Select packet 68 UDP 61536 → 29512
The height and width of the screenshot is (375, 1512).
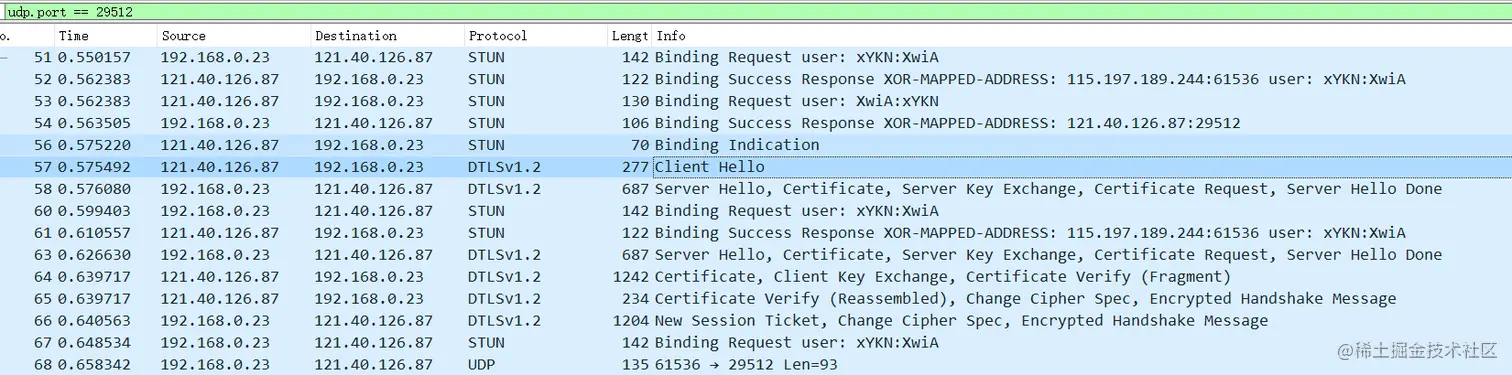[x=756, y=365]
